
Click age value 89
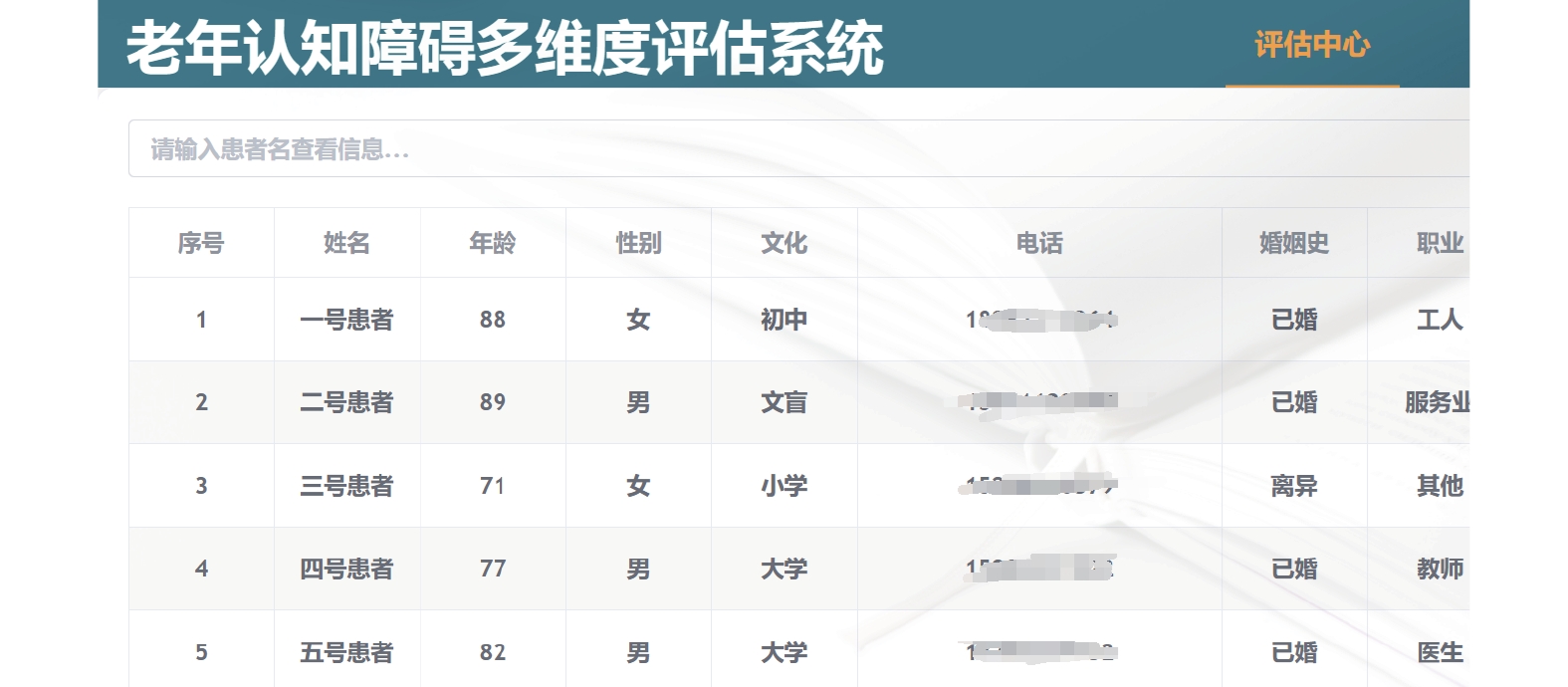tap(493, 402)
